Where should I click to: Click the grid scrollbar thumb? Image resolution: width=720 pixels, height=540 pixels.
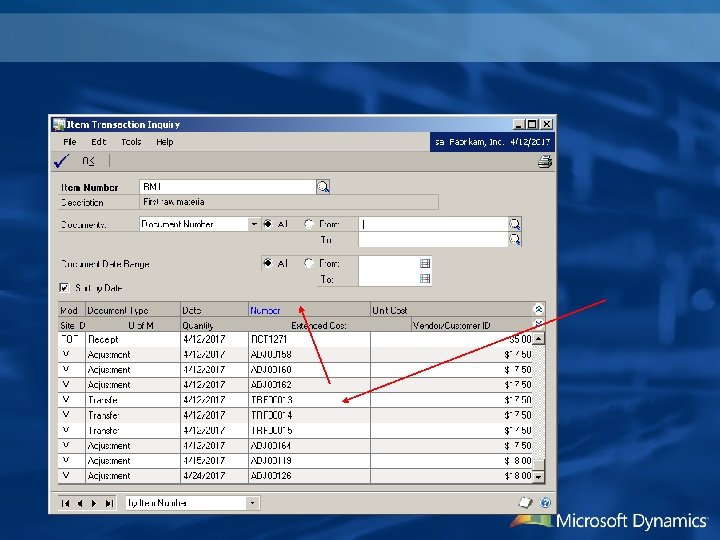click(x=539, y=465)
